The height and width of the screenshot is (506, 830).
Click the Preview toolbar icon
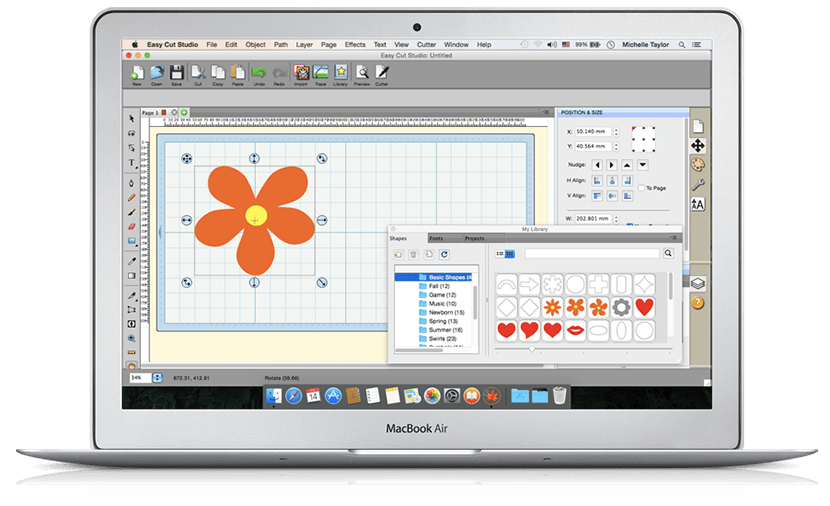pyautogui.click(x=362, y=74)
